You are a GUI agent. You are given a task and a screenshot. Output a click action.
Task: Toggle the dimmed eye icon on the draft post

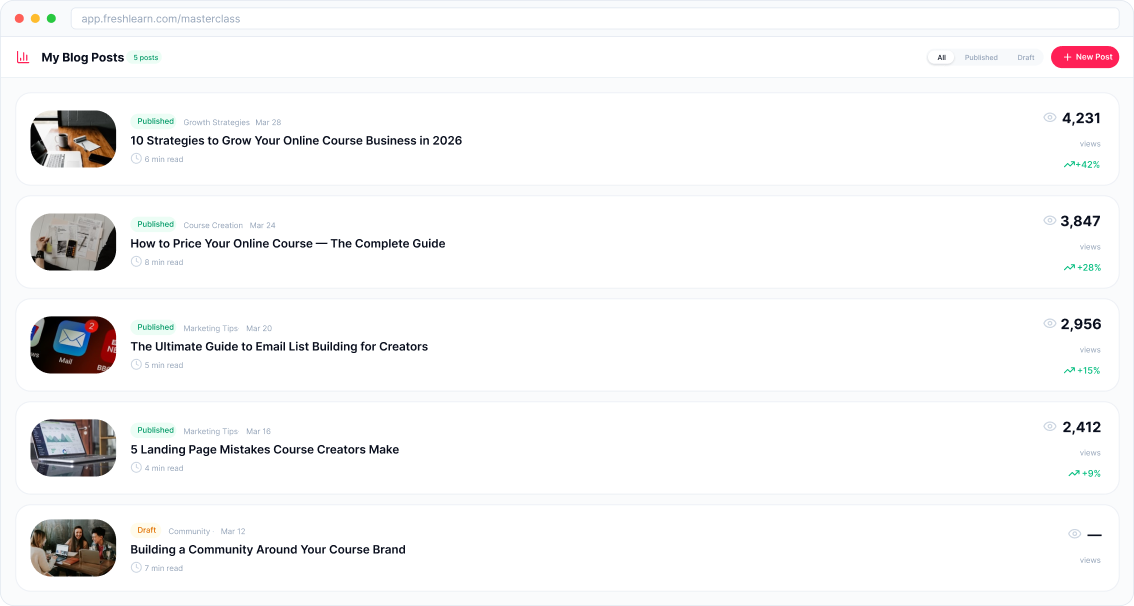[x=1074, y=533]
